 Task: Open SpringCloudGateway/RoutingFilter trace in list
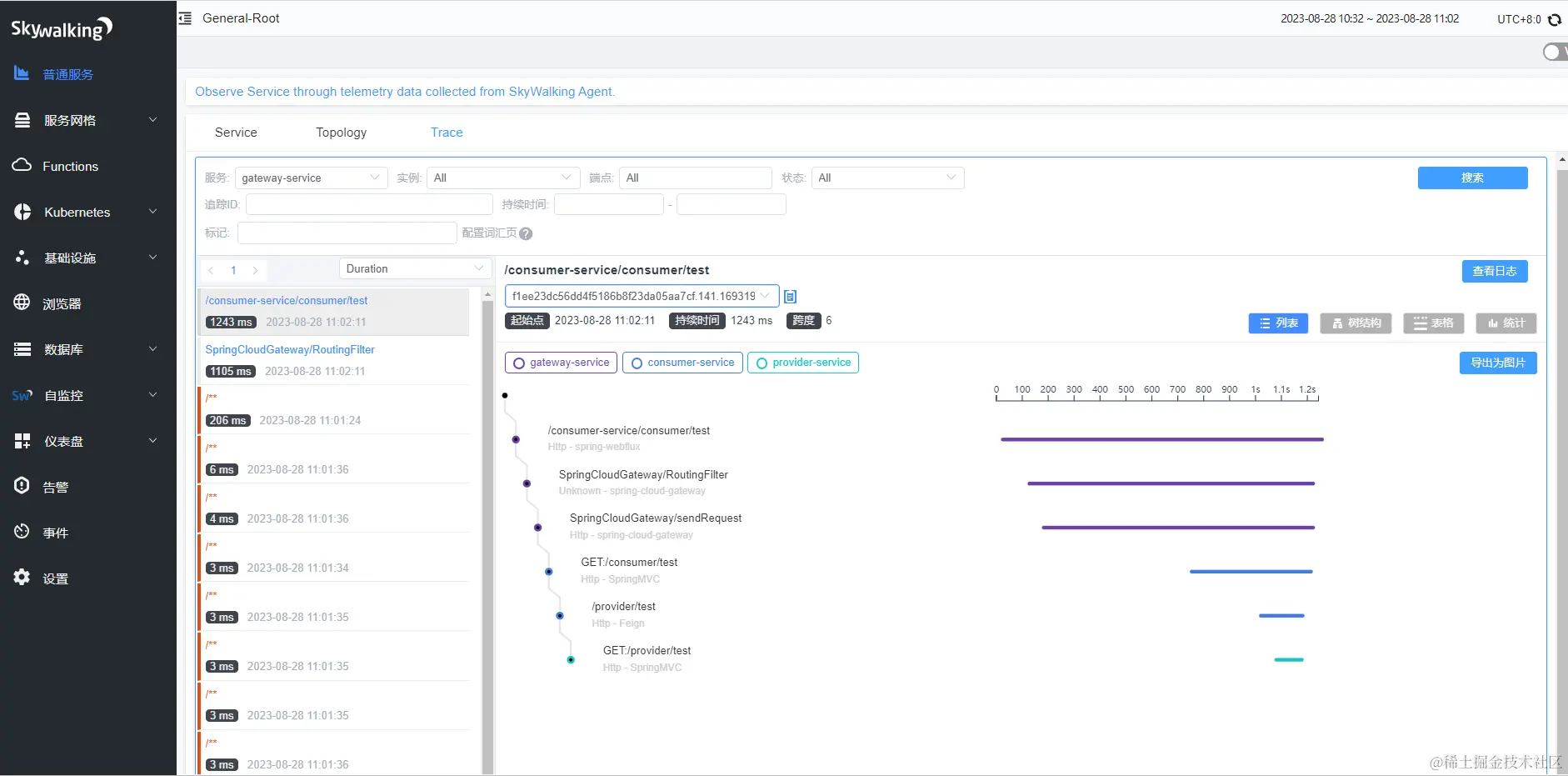(x=333, y=360)
